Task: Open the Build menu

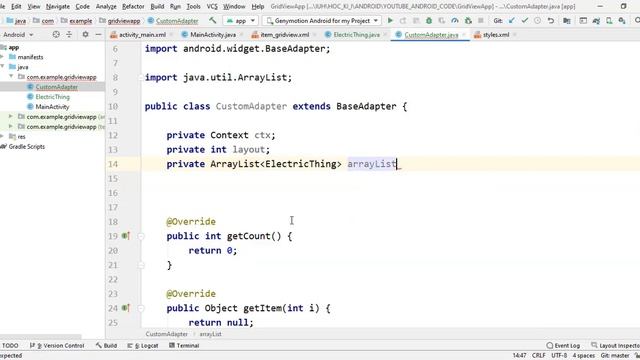Action: (157, 7)
